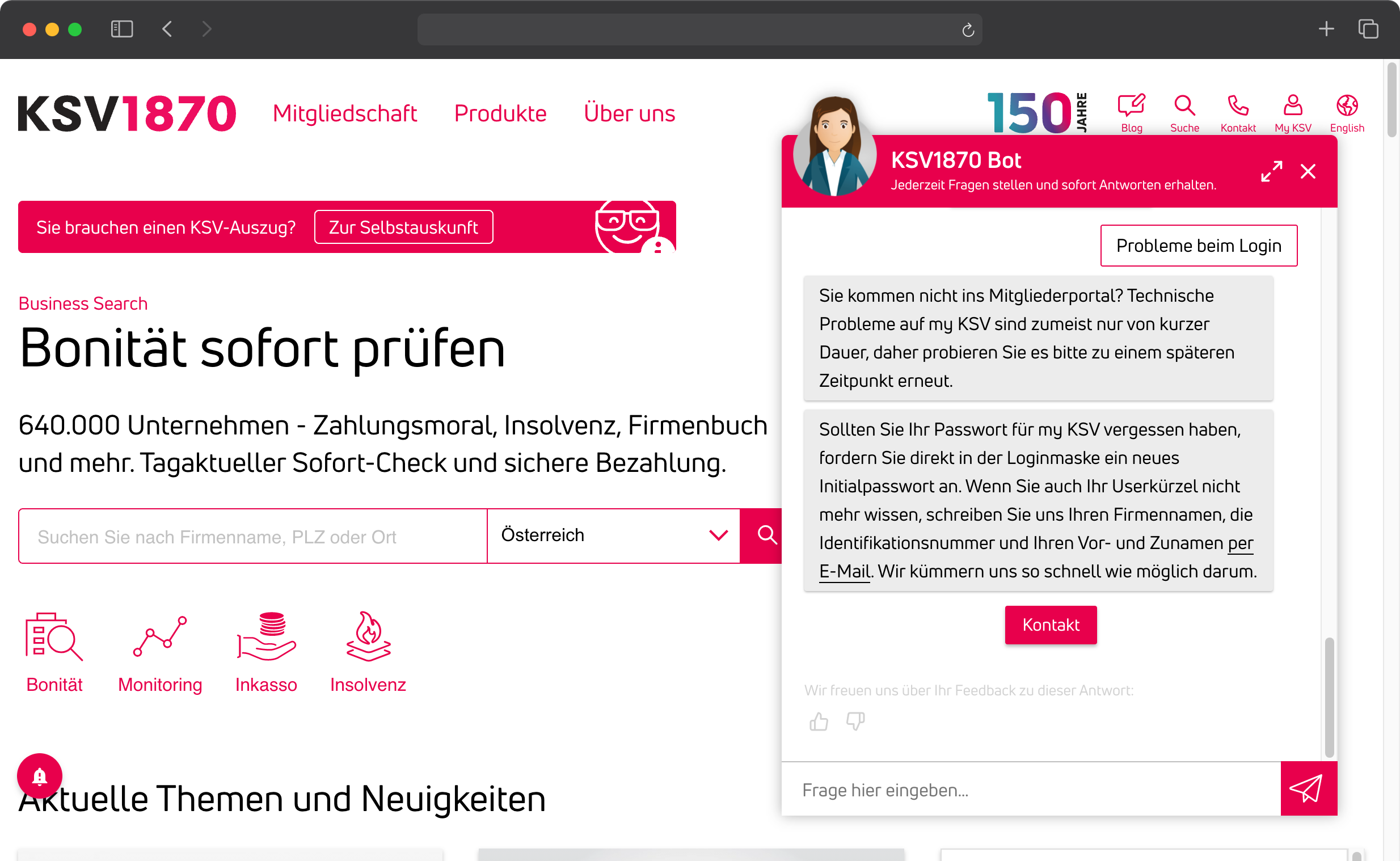Open the Österreich country dropdown

(613, 535)
